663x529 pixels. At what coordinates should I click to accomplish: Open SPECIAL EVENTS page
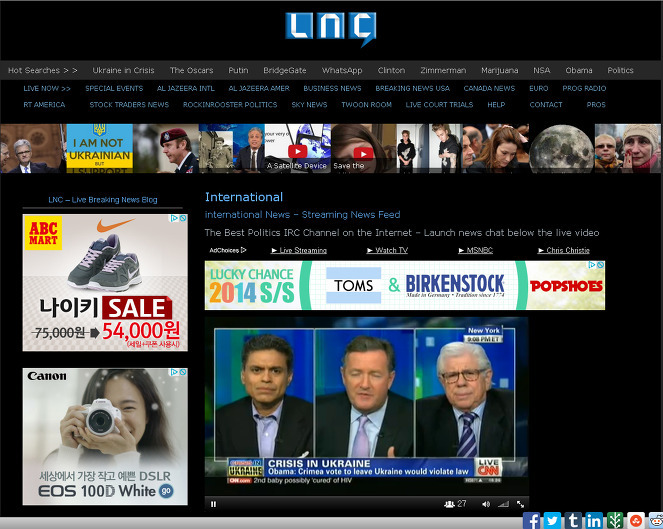point(114,88)
